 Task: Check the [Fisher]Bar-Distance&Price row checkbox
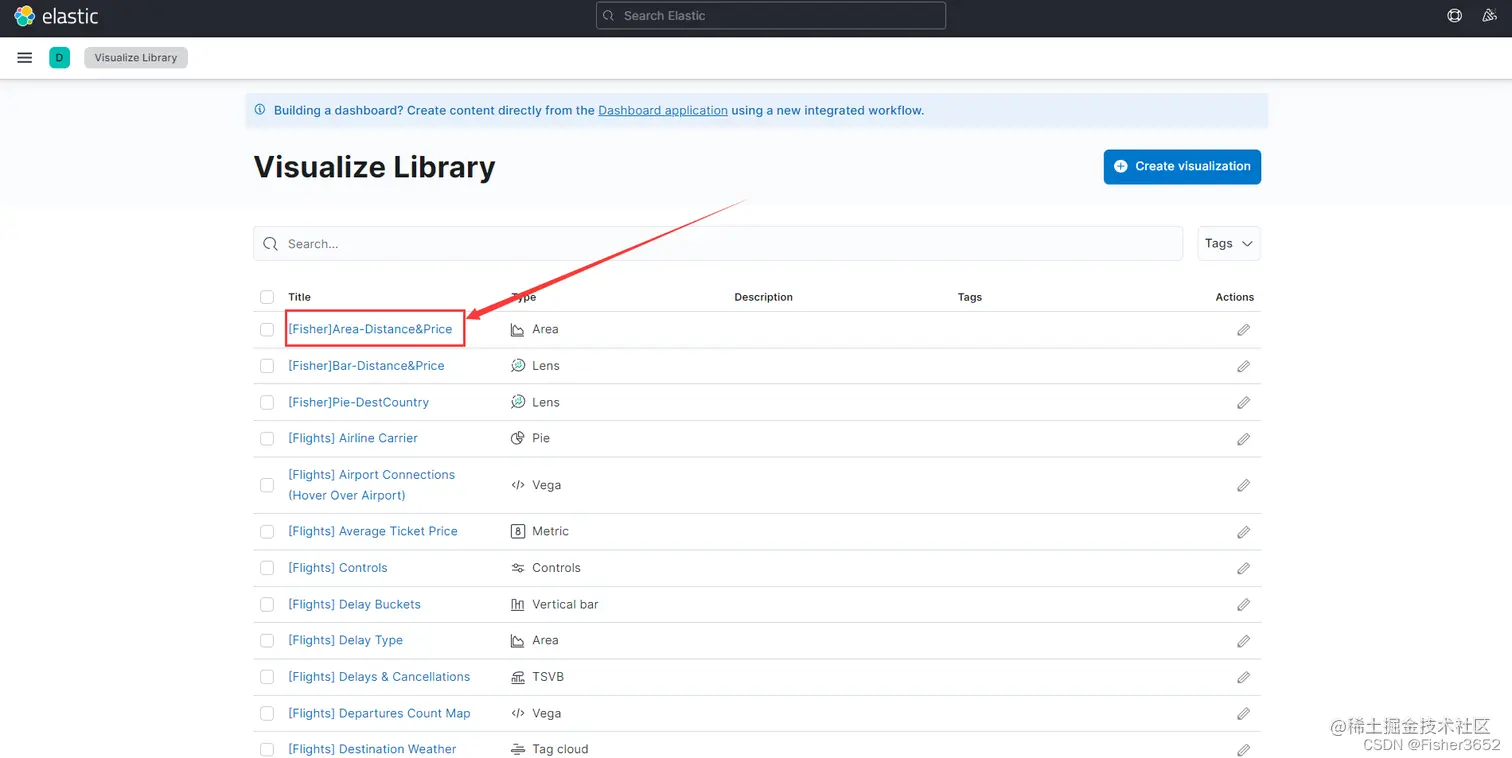point(267,366)
